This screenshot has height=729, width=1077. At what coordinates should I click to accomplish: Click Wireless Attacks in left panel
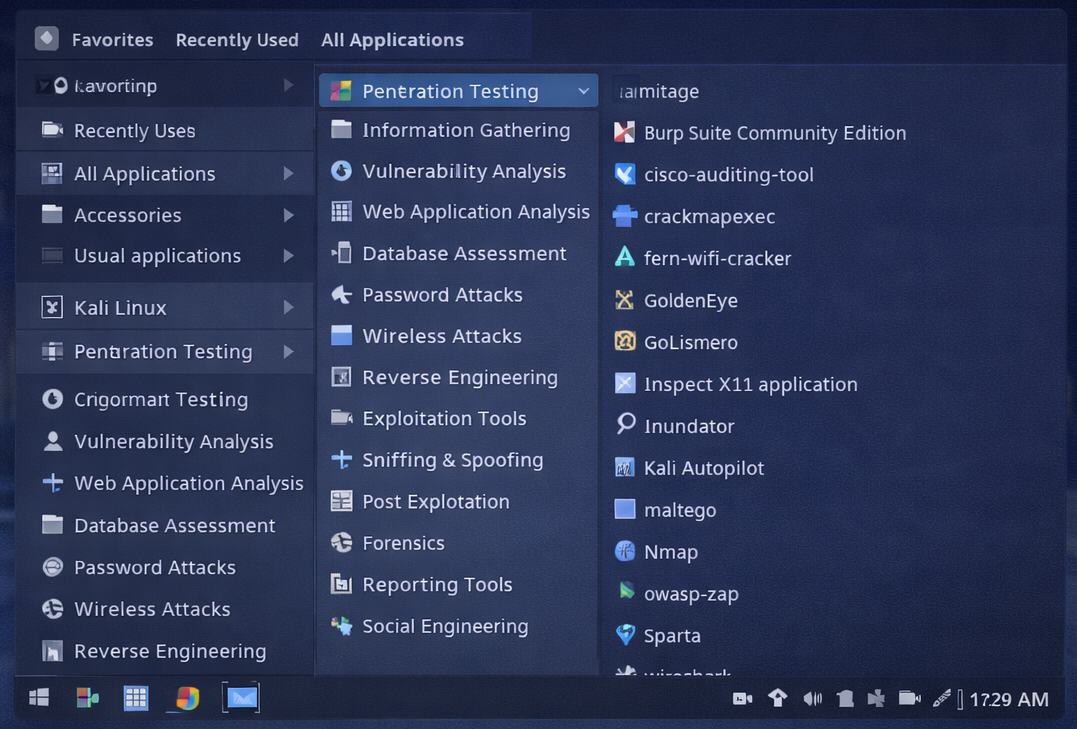tap(165, 609)
